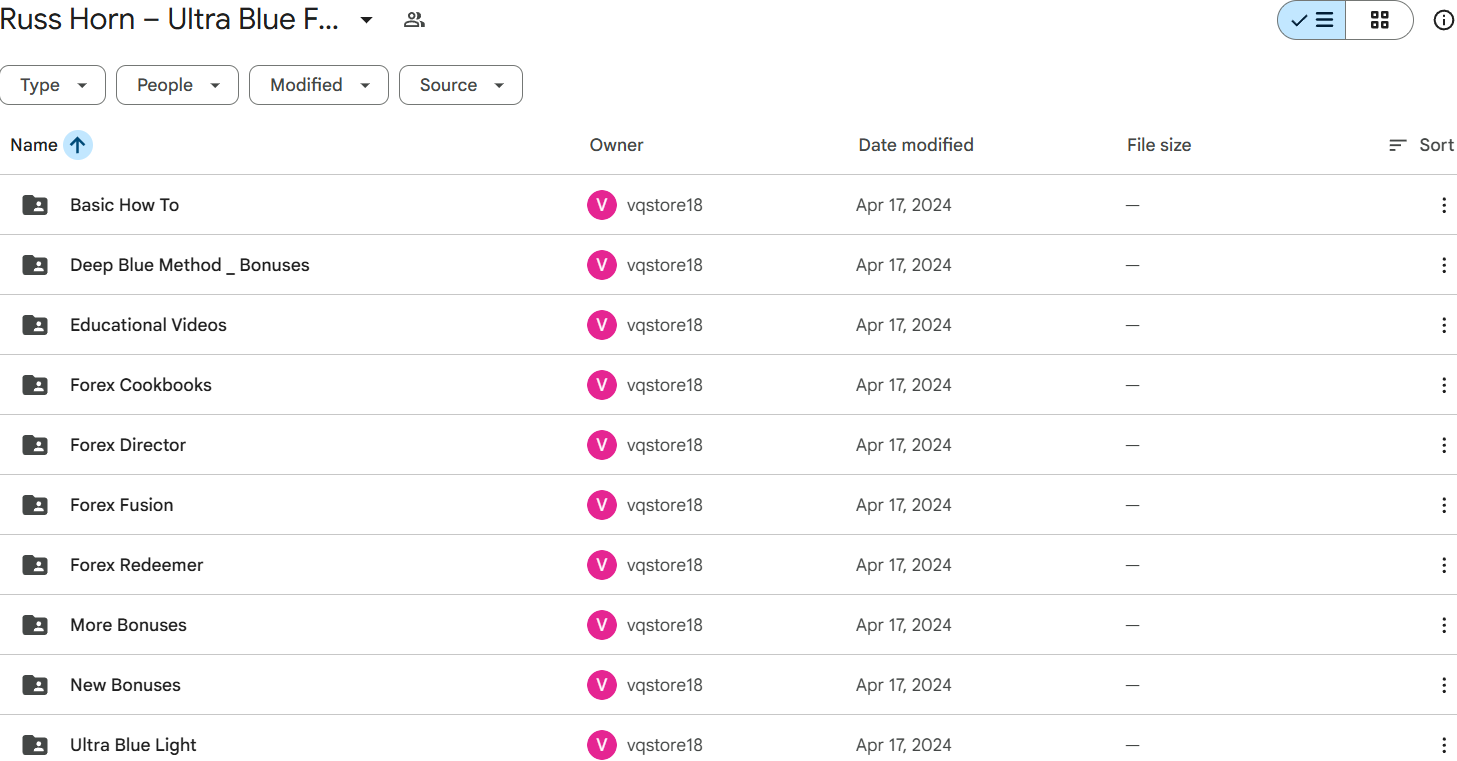Viewport: 1457px width, 761px height.
Task: Click the Sort button
Action: 1421,145
